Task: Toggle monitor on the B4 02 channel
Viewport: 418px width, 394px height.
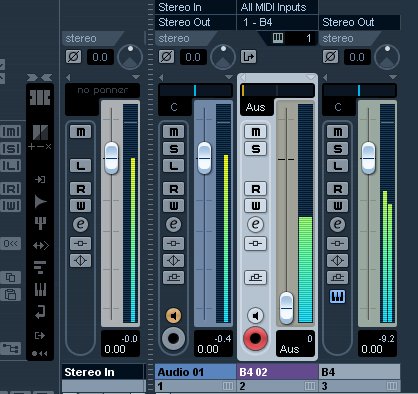Action: (255, 315)
